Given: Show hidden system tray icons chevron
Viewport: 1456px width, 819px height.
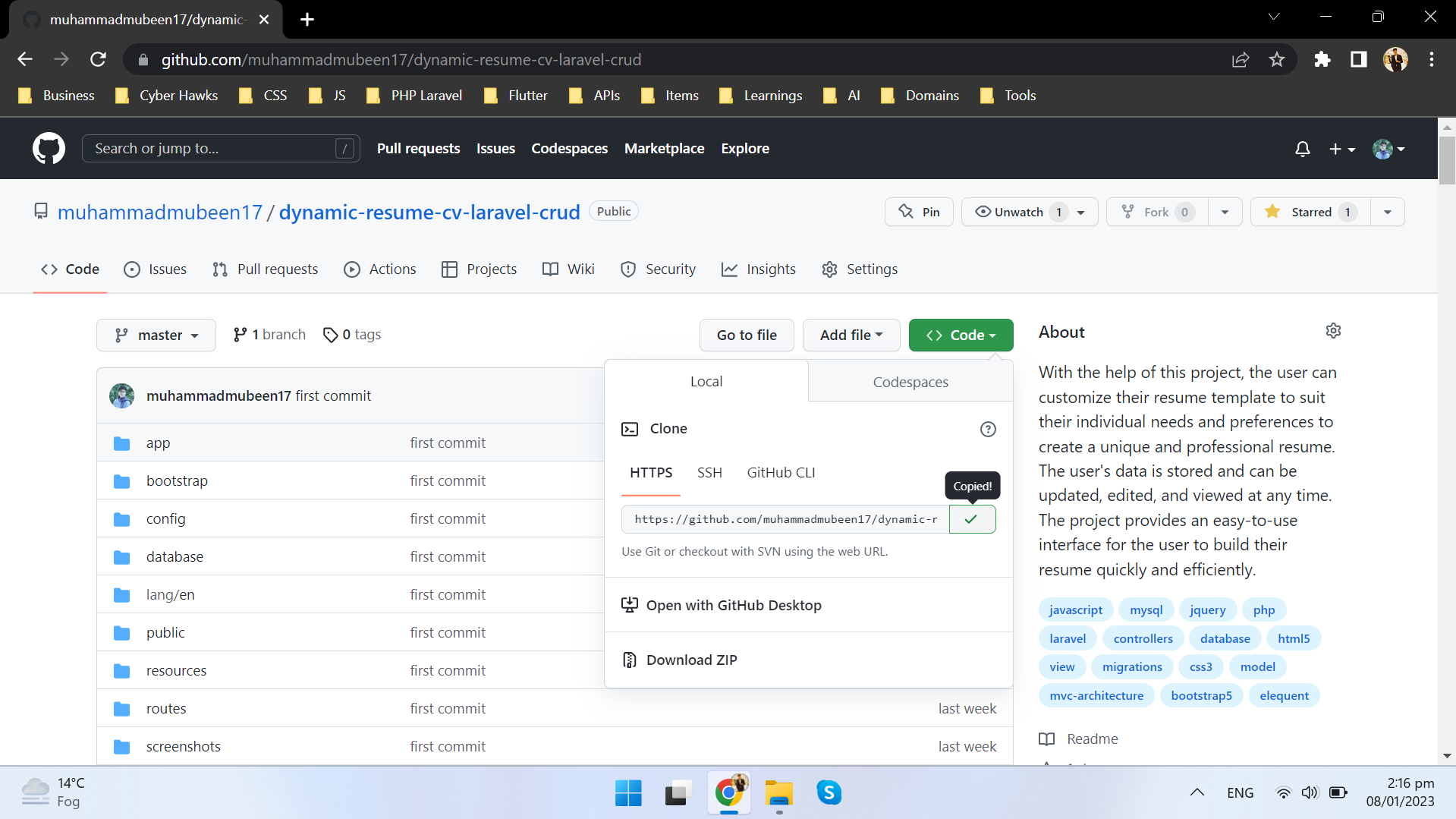Looking at the screenshot, I should (x=1197, y=793).
